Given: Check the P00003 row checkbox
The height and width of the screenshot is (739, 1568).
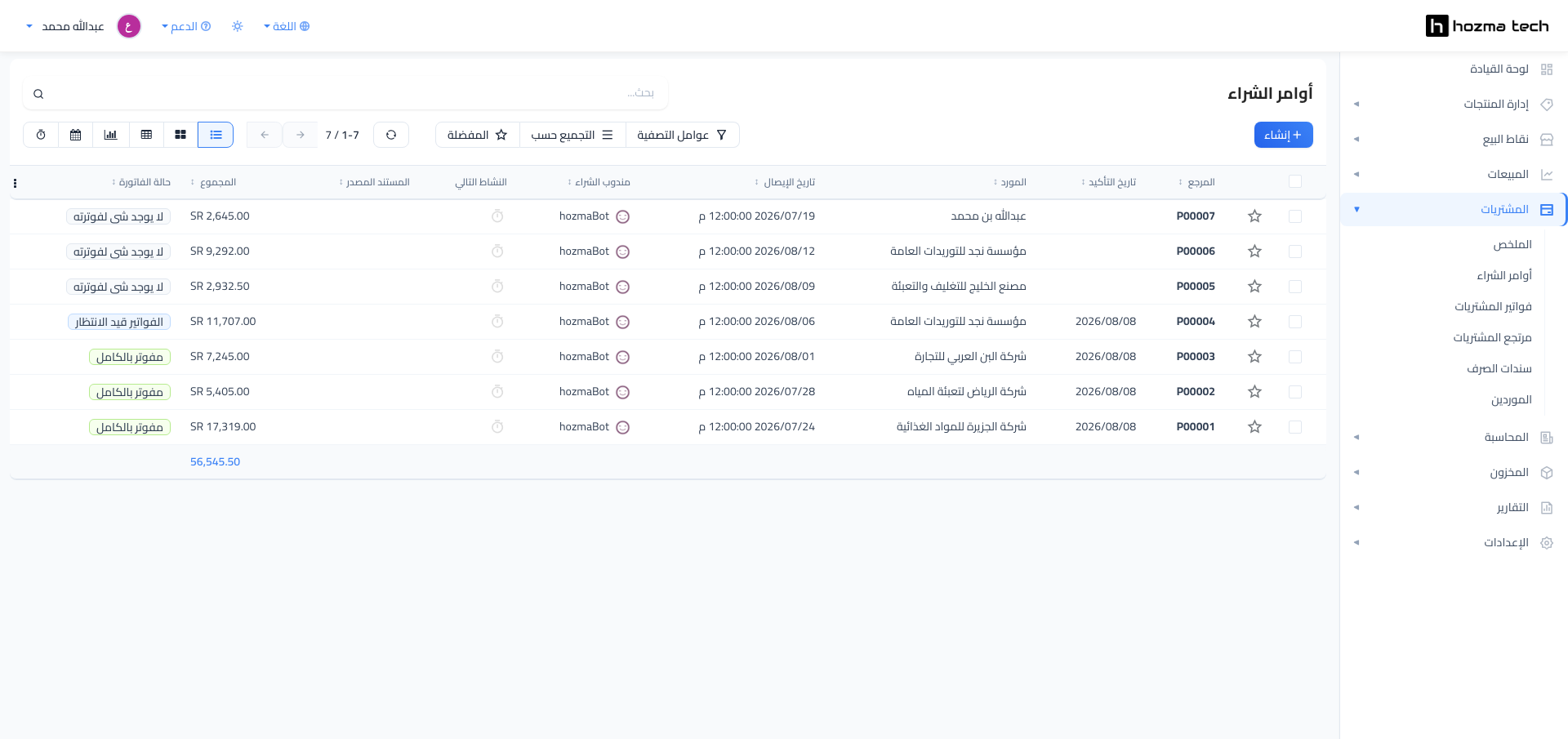Looking at the screenshot, I should 1295,357.
